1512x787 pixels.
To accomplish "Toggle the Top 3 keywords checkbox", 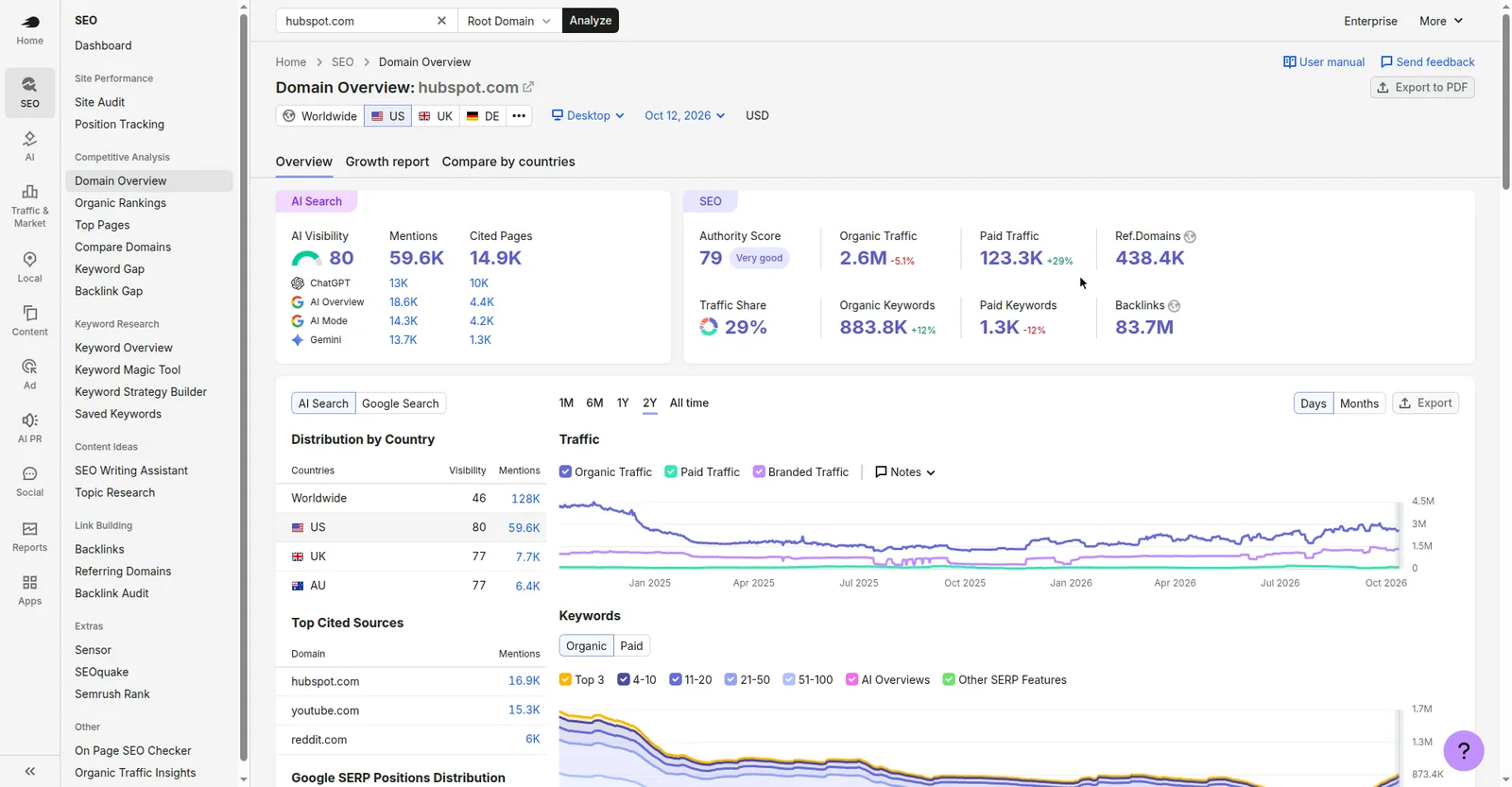I will tap(565, 679).
